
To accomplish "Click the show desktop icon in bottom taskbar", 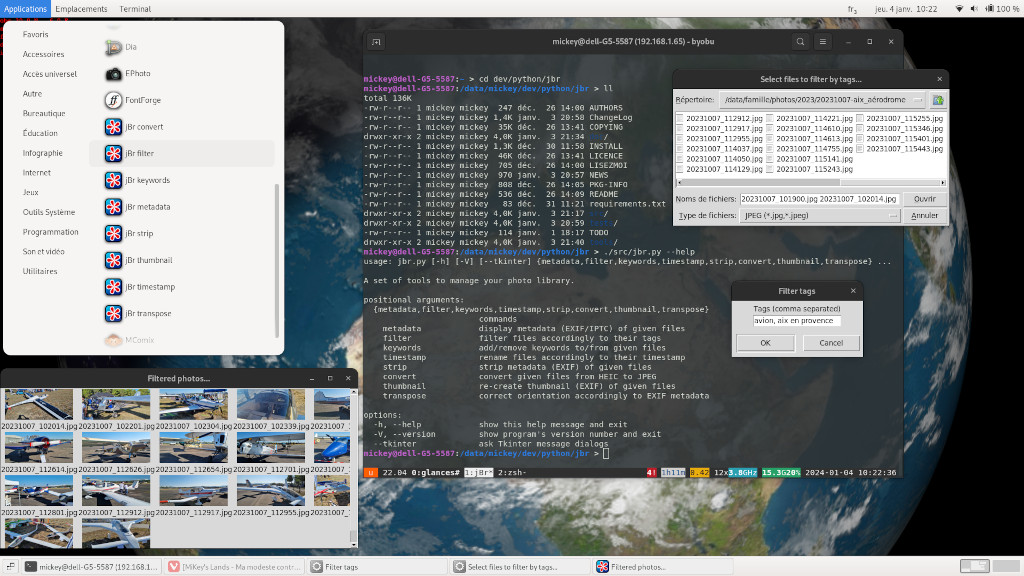I will click(x=10, y=567).
